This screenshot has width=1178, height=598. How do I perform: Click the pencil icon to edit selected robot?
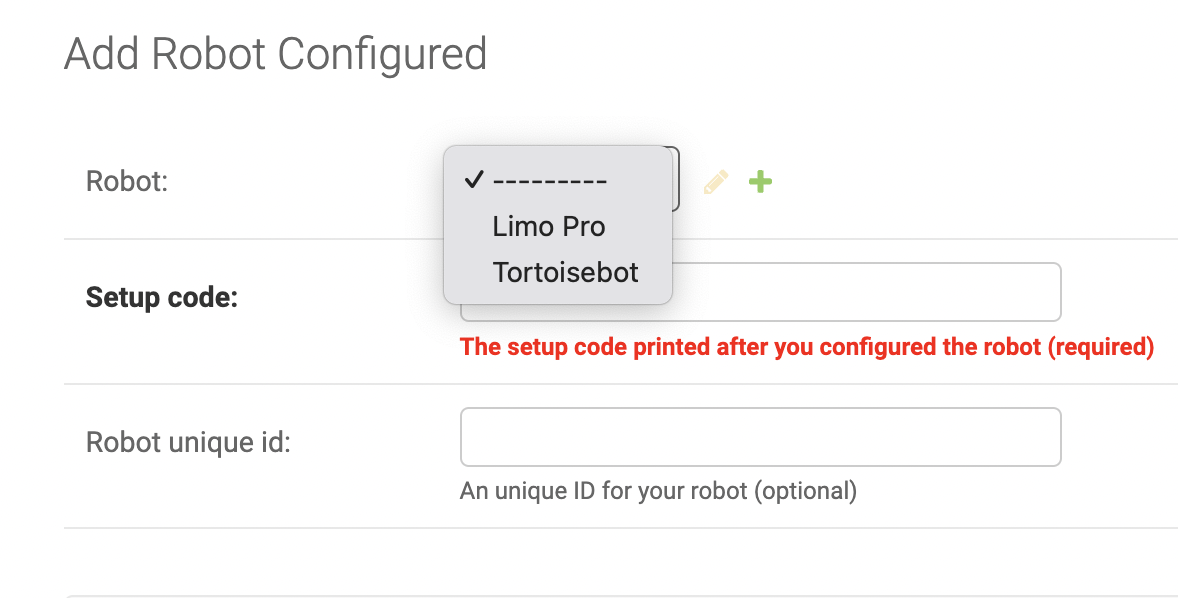click(716, 182)
